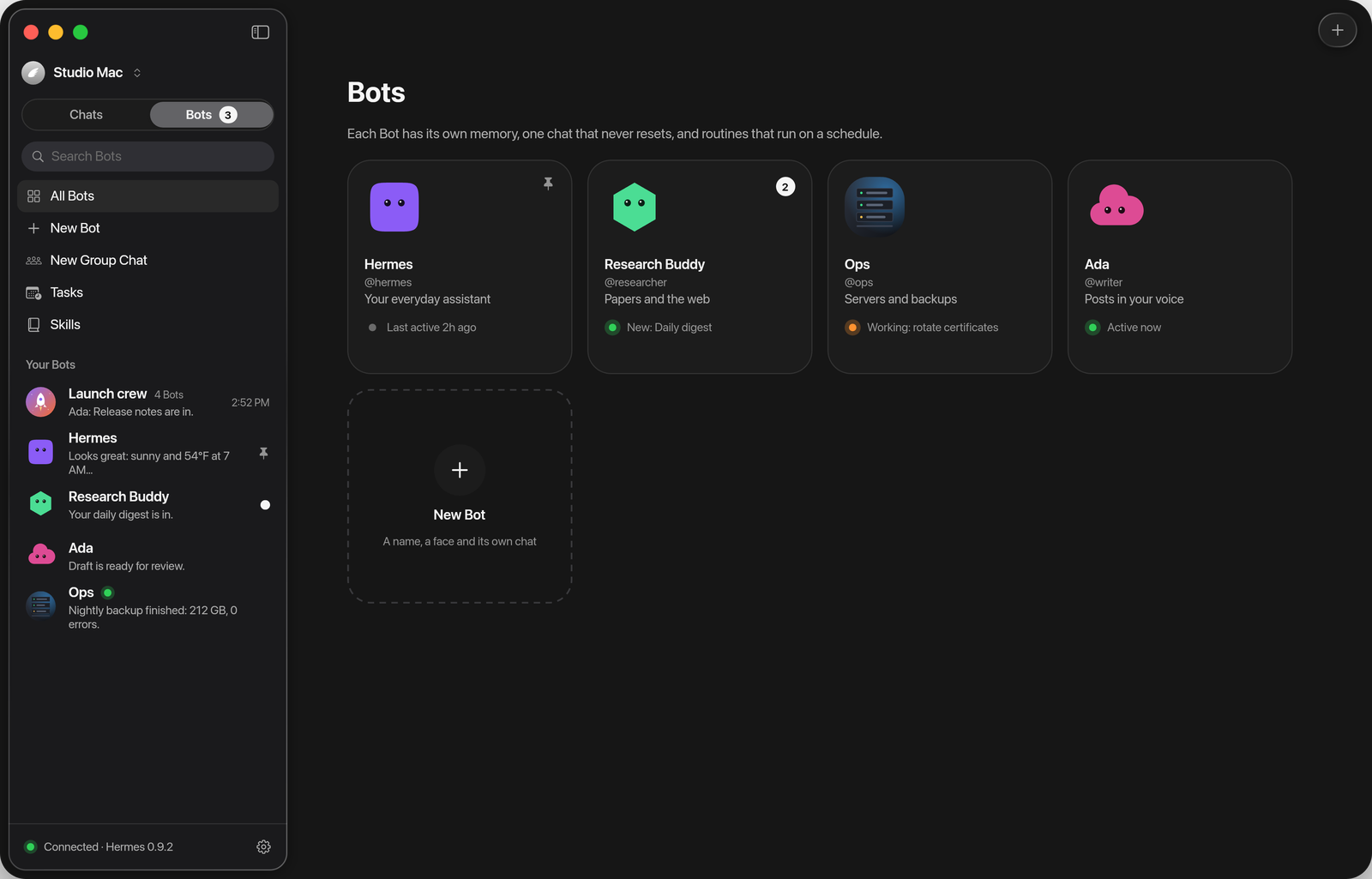
Task: Click the unread dot on Research Buddy row
Action: tap(265, 505)
